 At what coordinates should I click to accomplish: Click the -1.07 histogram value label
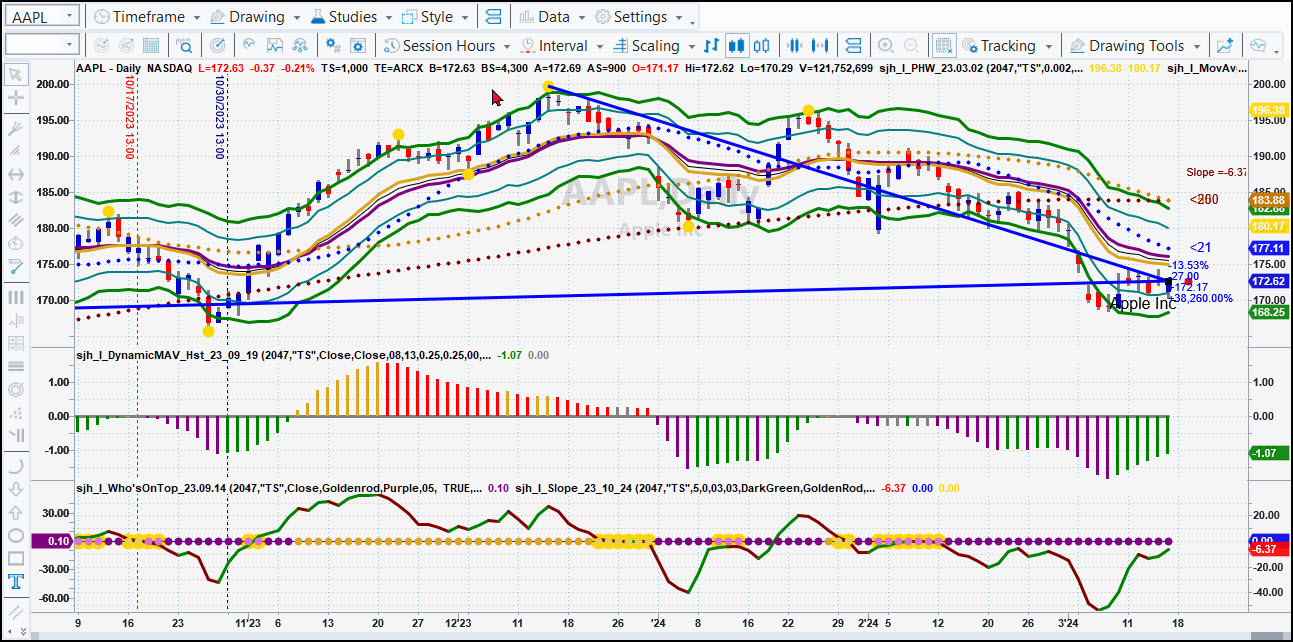point(1268,453)
